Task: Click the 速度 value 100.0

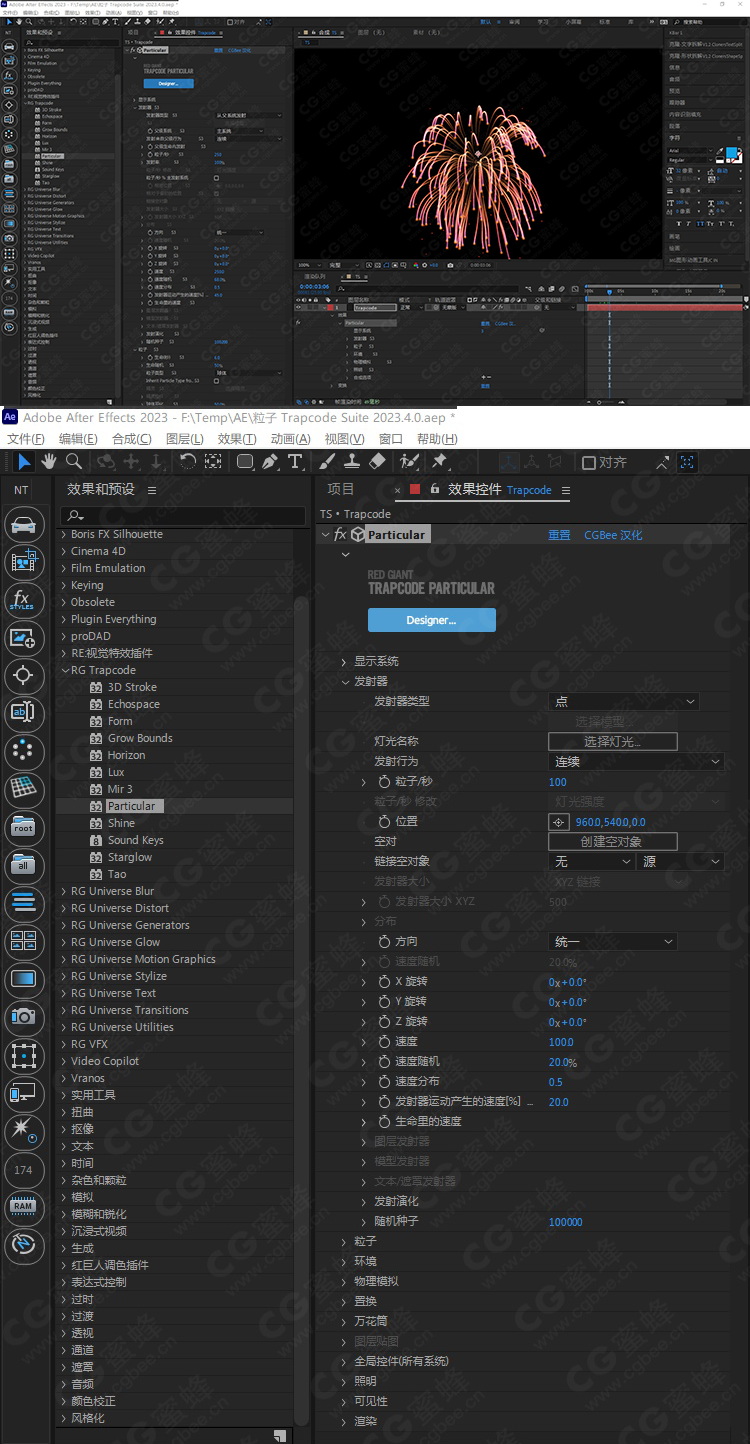Action: point(561,1042)
